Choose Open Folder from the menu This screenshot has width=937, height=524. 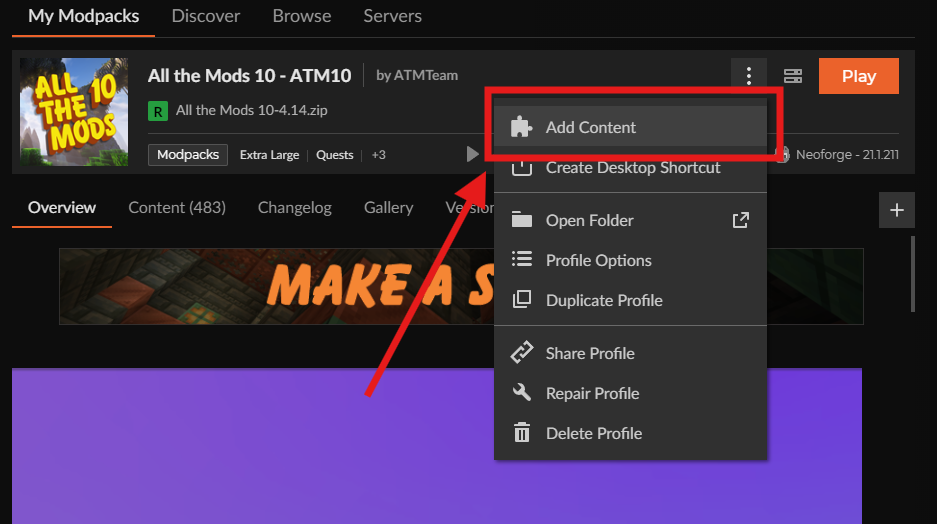point(630,220)
